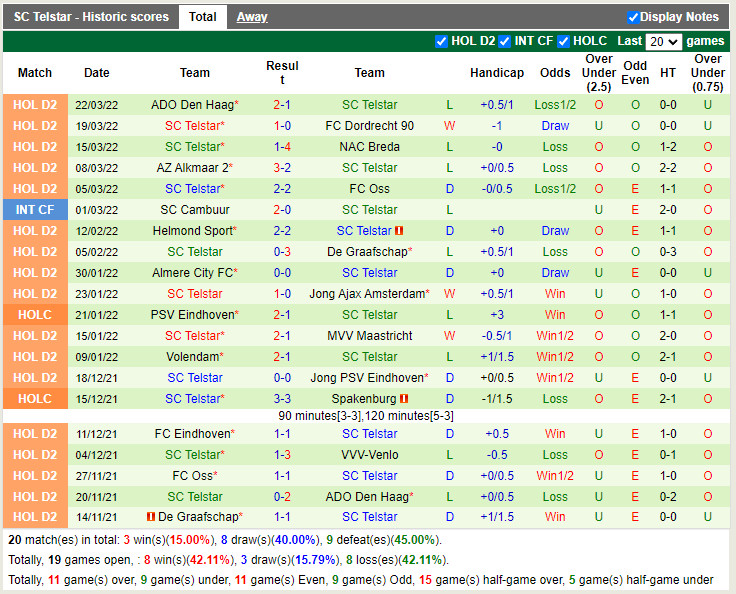Image resolution: width=736 pixels, height=594 pixels.
Task: Switch to the Away tab
Action: [252, 17]
